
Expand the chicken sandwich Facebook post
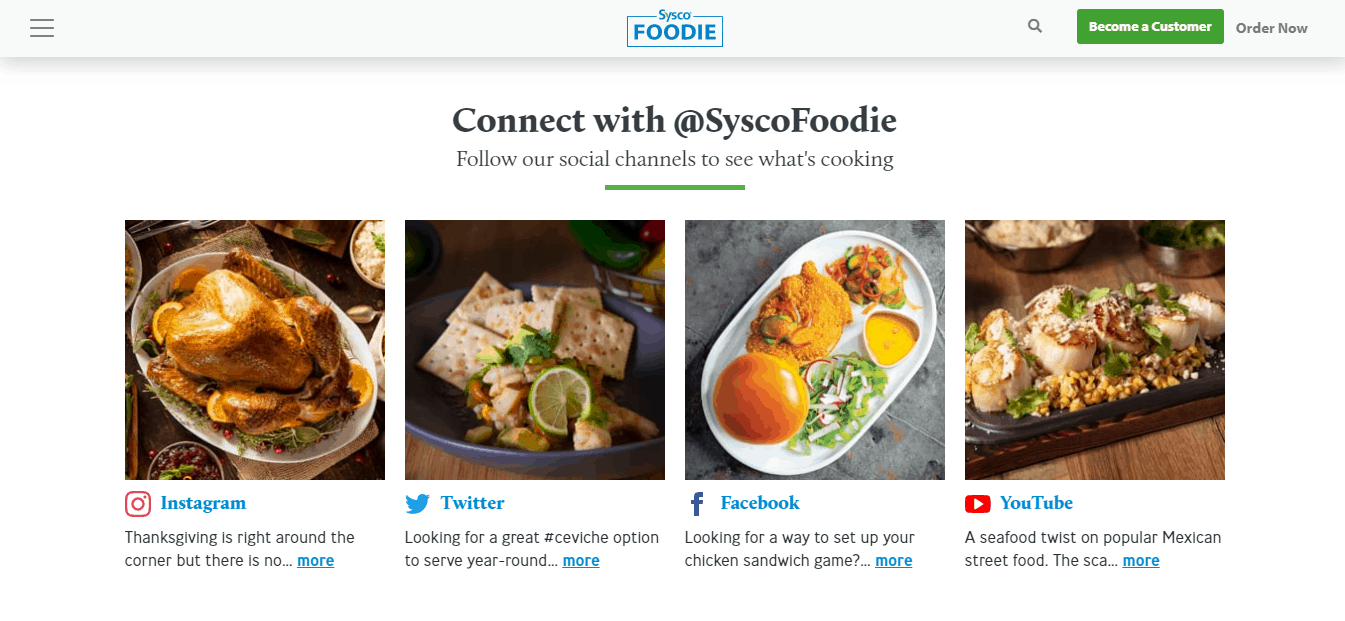(893, 560)
